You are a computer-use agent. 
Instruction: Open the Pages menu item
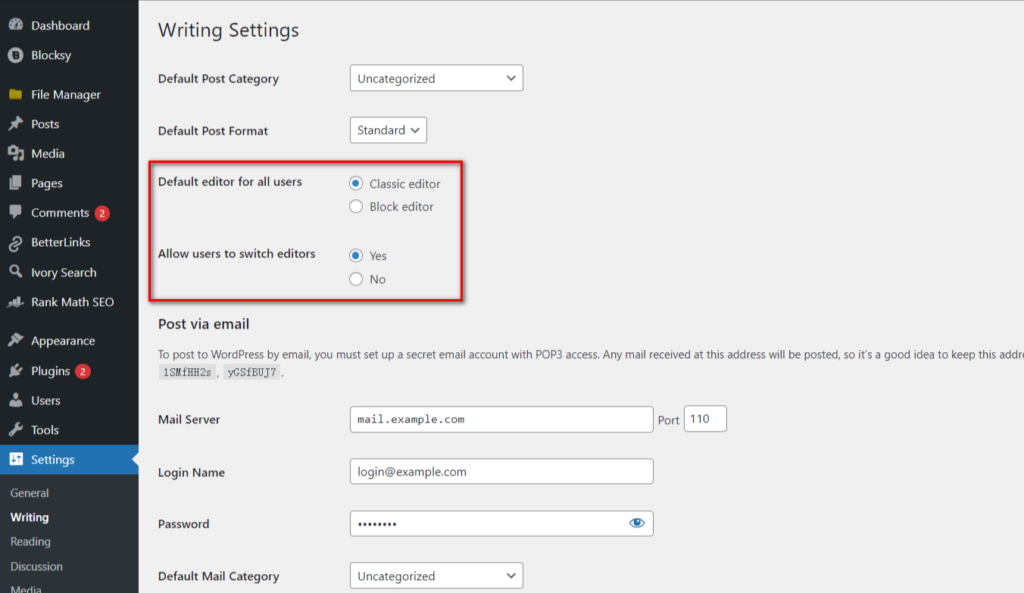coord(47,184)
